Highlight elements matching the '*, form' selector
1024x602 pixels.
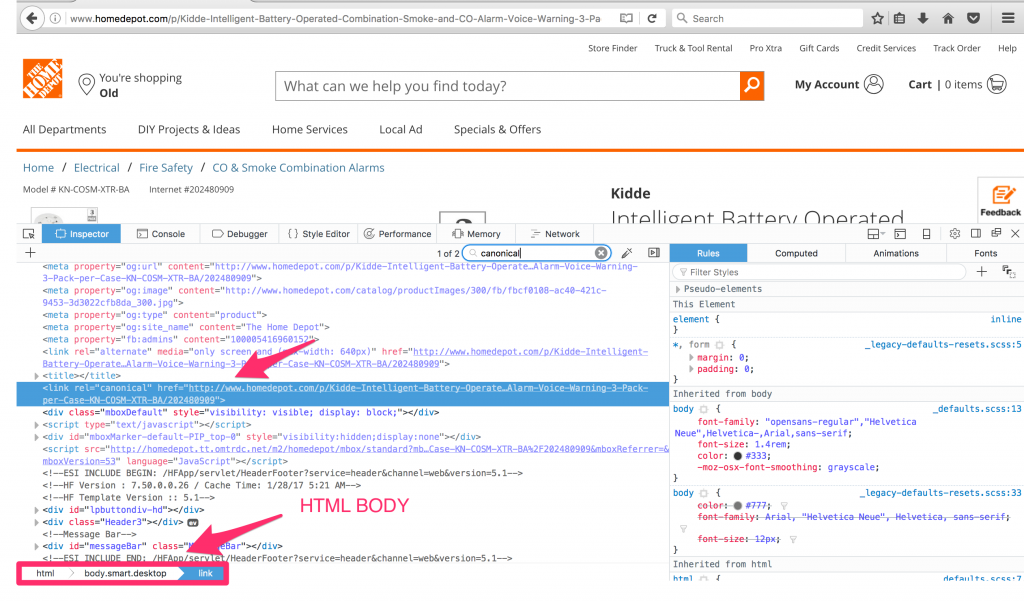point(719,345)
